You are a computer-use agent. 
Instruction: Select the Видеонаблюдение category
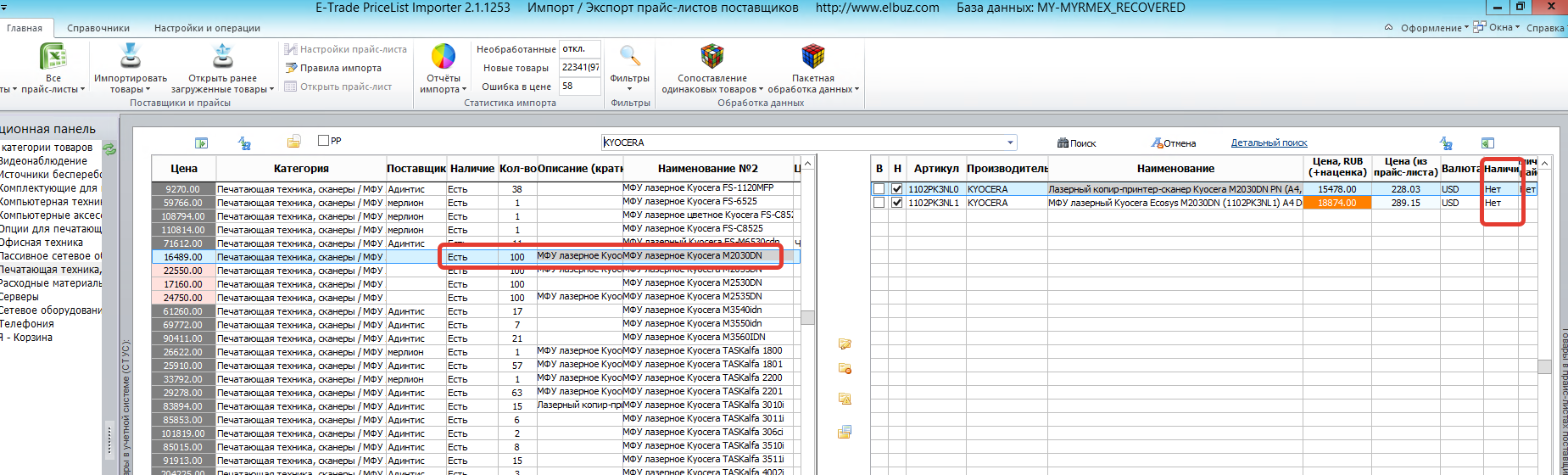click(x=43, y=161)
